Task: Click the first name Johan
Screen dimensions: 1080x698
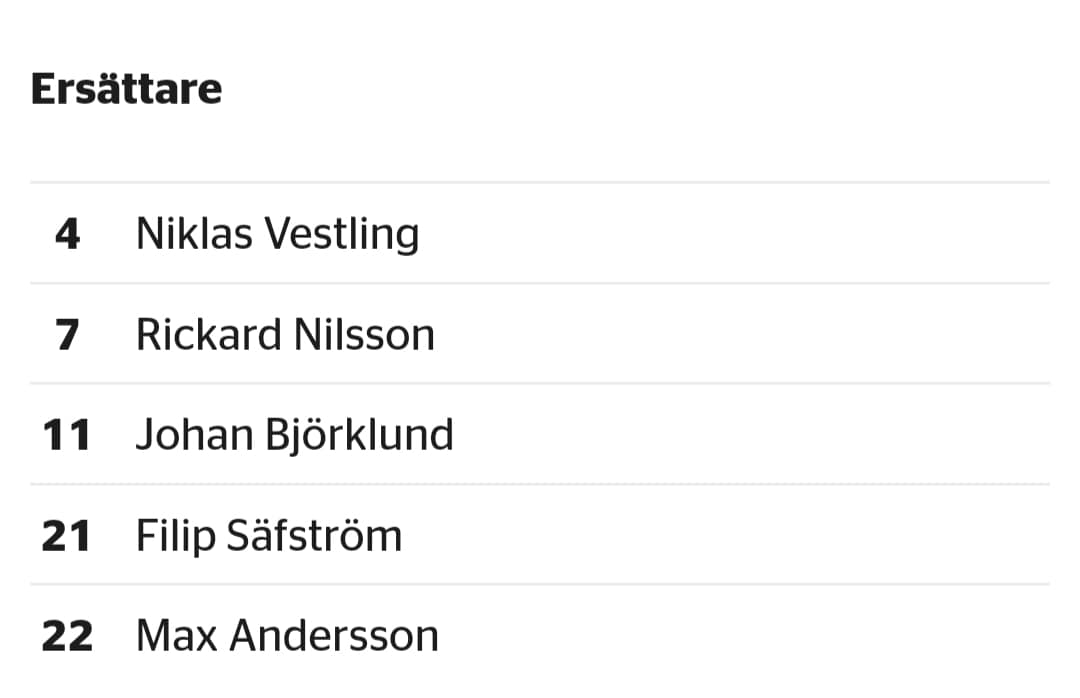Action: pos(195,435)
